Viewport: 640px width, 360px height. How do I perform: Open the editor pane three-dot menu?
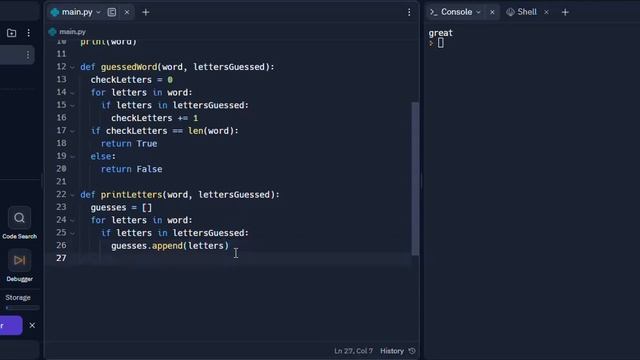click(409, 12)
